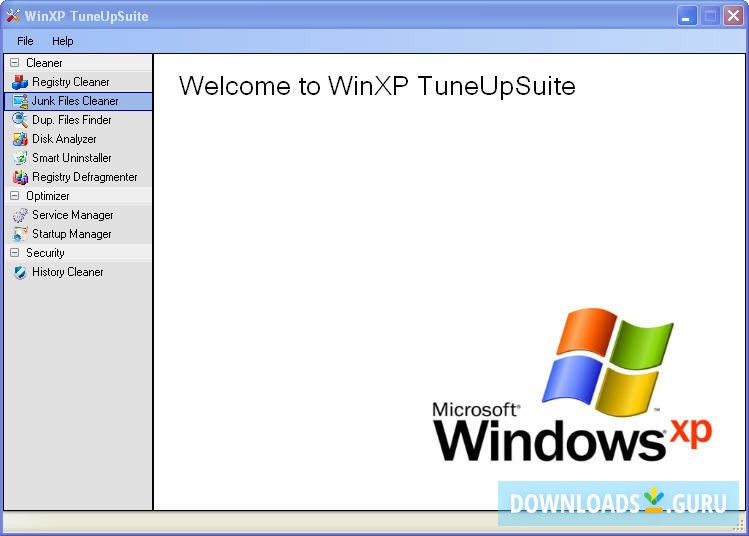Open the File menu

pyautogui.click(x=25, y=41)
